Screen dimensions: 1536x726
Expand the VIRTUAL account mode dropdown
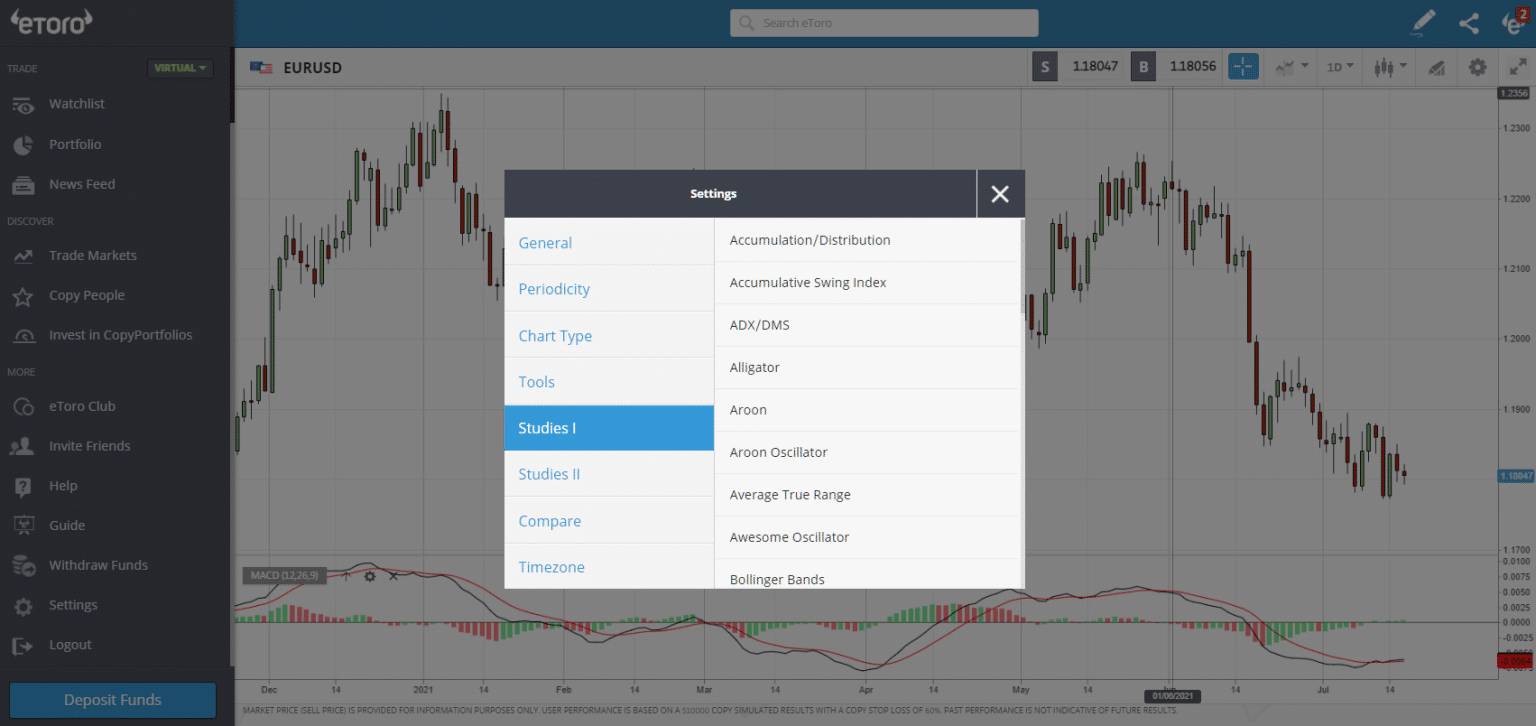pos(180,68)
